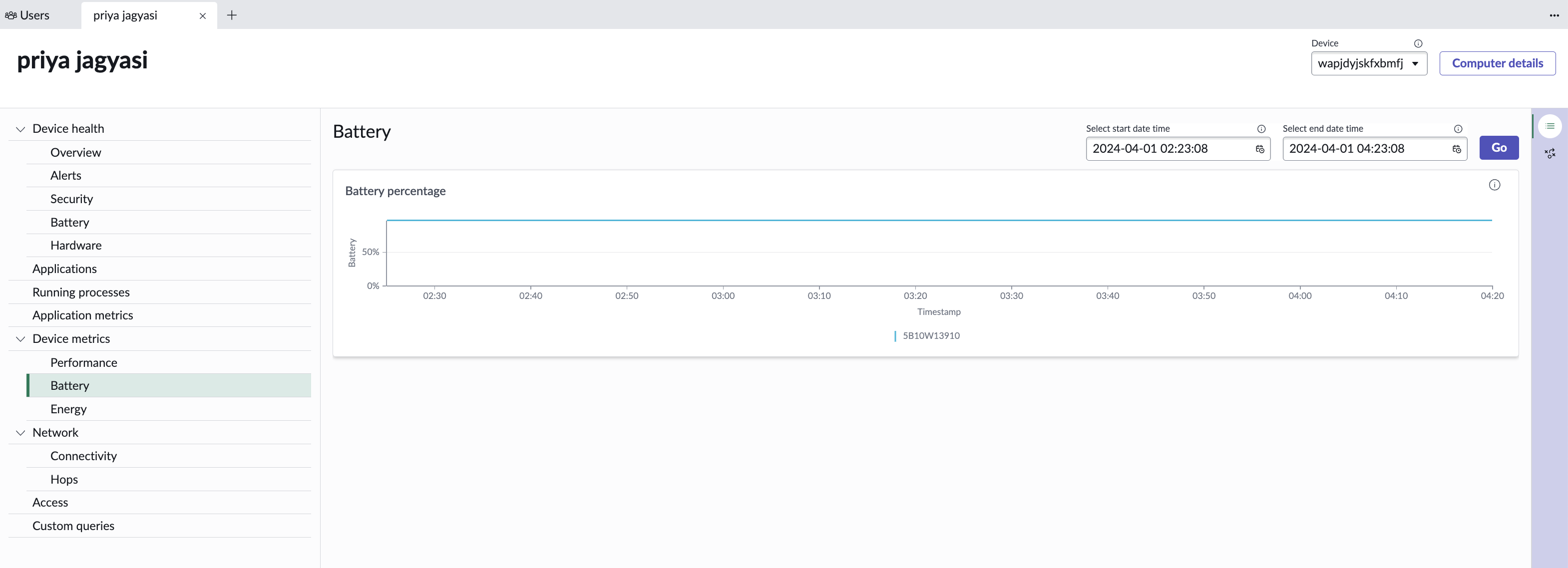The image size is (1568, 568).
Task: Toggle the 5B10W13910 legend series
Action: [x=926, y=336]
